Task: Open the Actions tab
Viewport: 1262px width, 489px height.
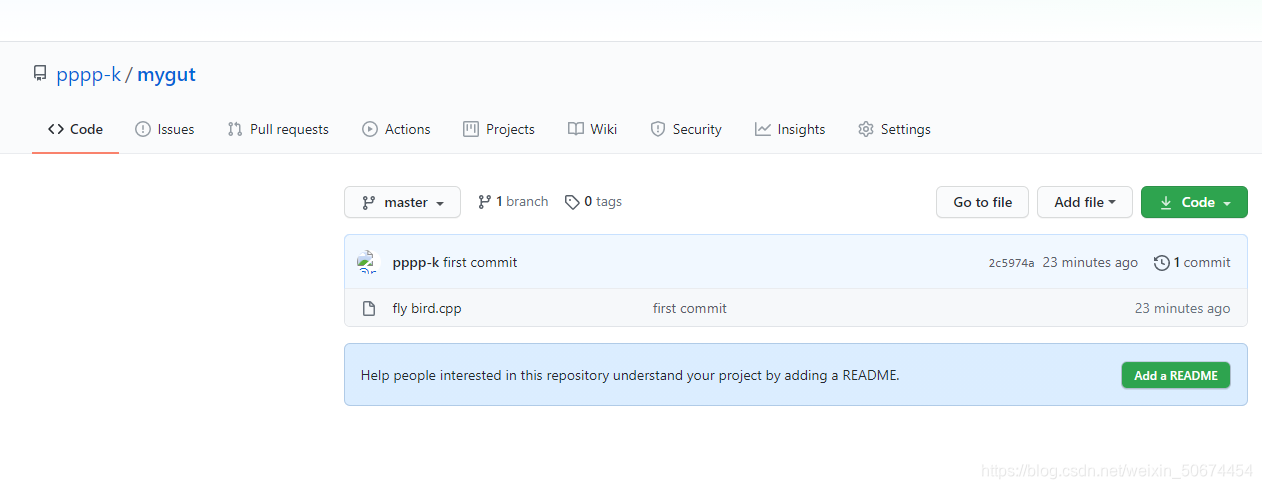Action: [x=396, y=129]
